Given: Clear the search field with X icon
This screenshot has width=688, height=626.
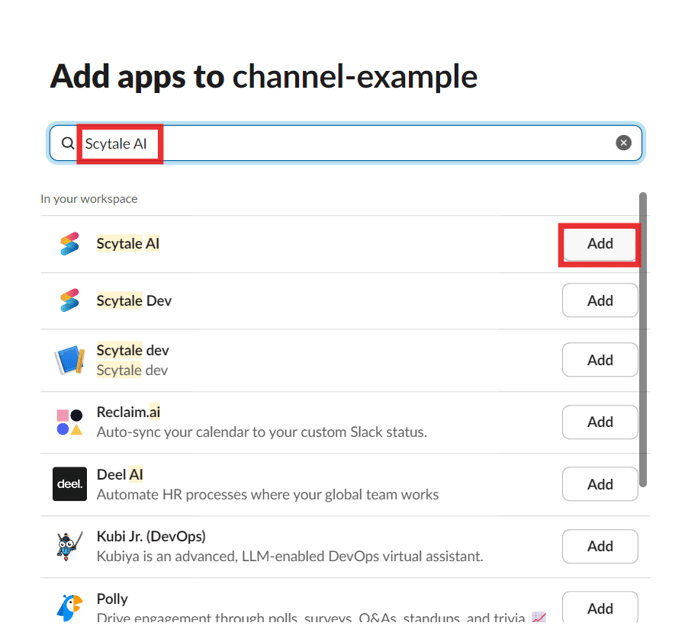Looking at the screenshot, I should pos(624,143).
